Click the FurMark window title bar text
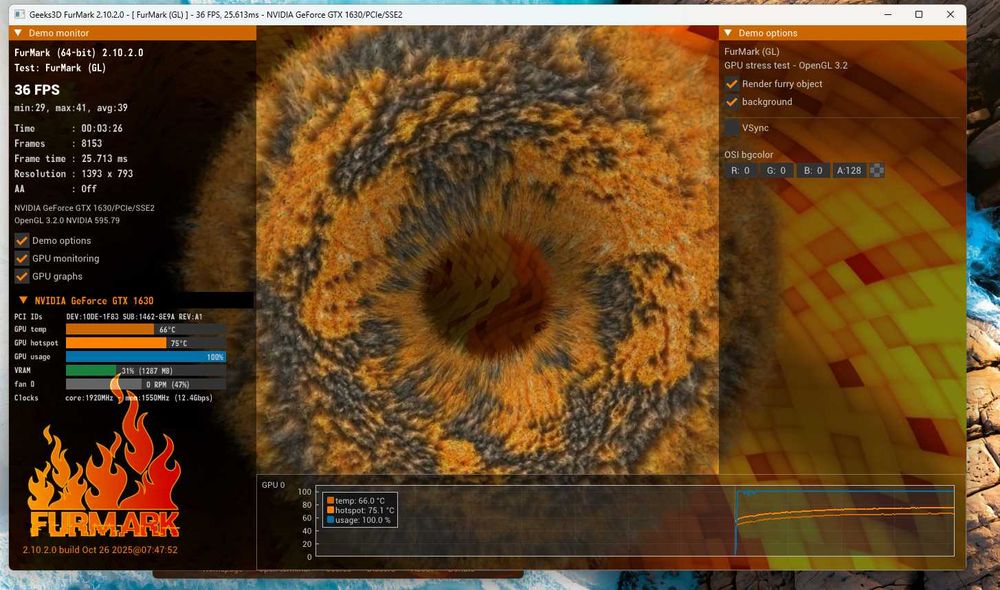This screenshot has width=1000, height=590. (x=216, y=14)
